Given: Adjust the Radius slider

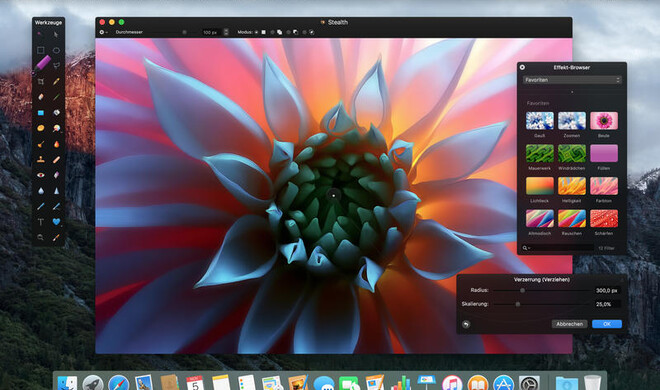Looking at the screenshot, I should 522,290.
